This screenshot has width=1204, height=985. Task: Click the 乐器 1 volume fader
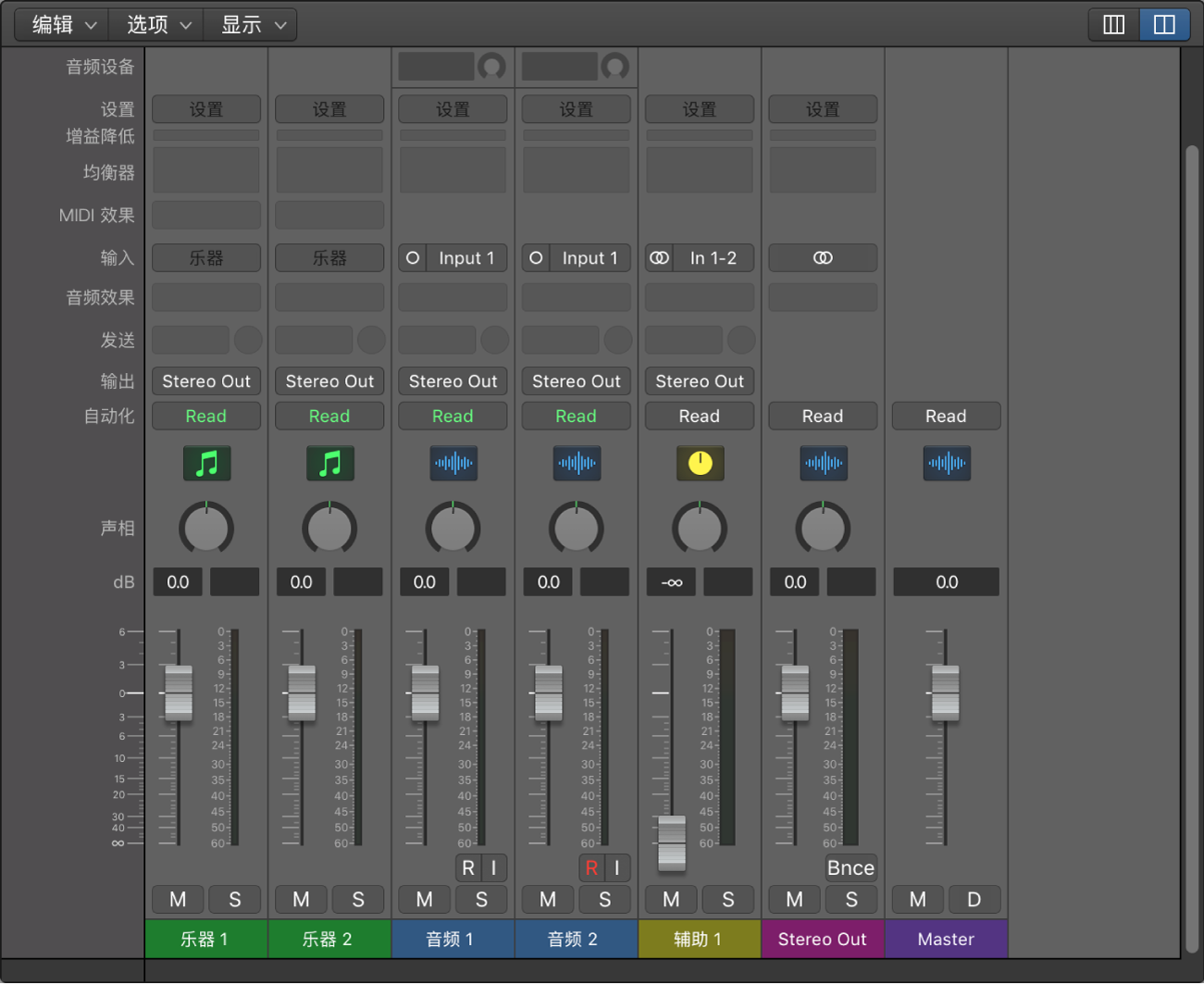(179, 692)
